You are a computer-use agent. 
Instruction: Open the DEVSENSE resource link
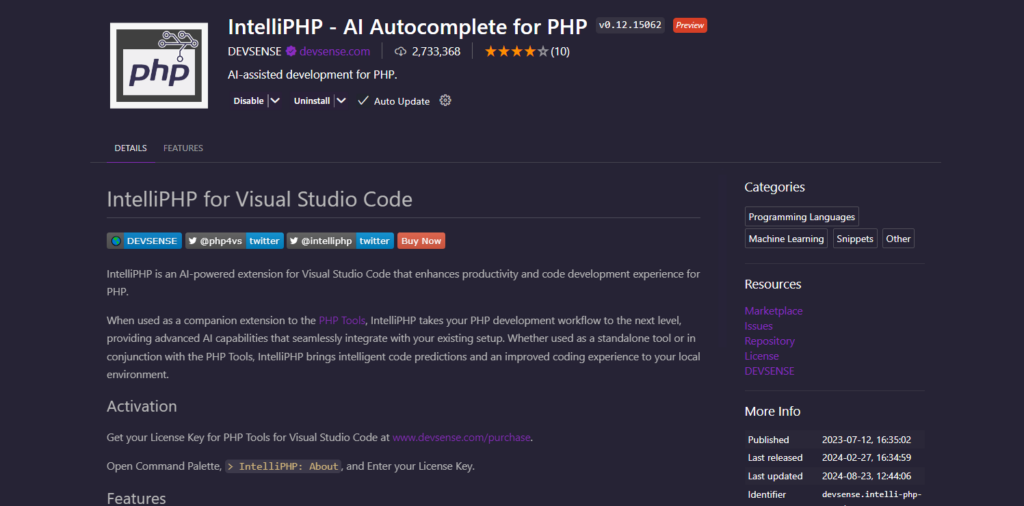tap(769, 371)
